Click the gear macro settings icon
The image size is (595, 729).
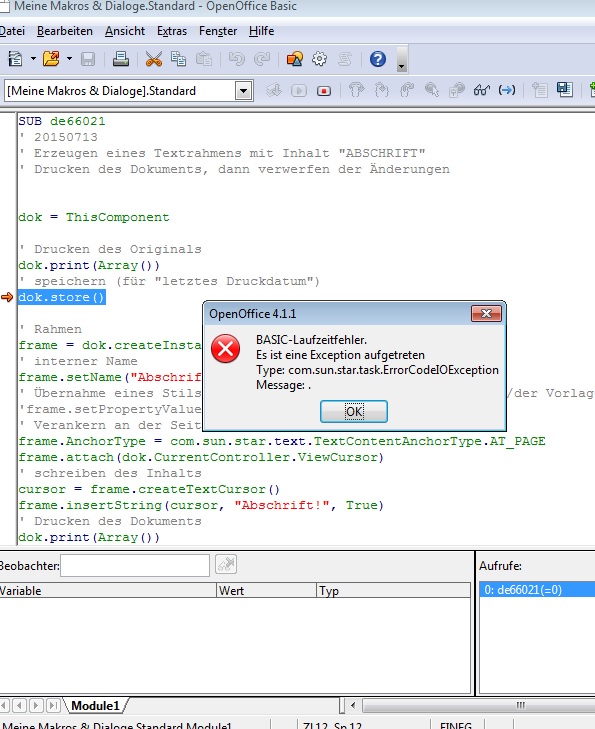(319, 59)
